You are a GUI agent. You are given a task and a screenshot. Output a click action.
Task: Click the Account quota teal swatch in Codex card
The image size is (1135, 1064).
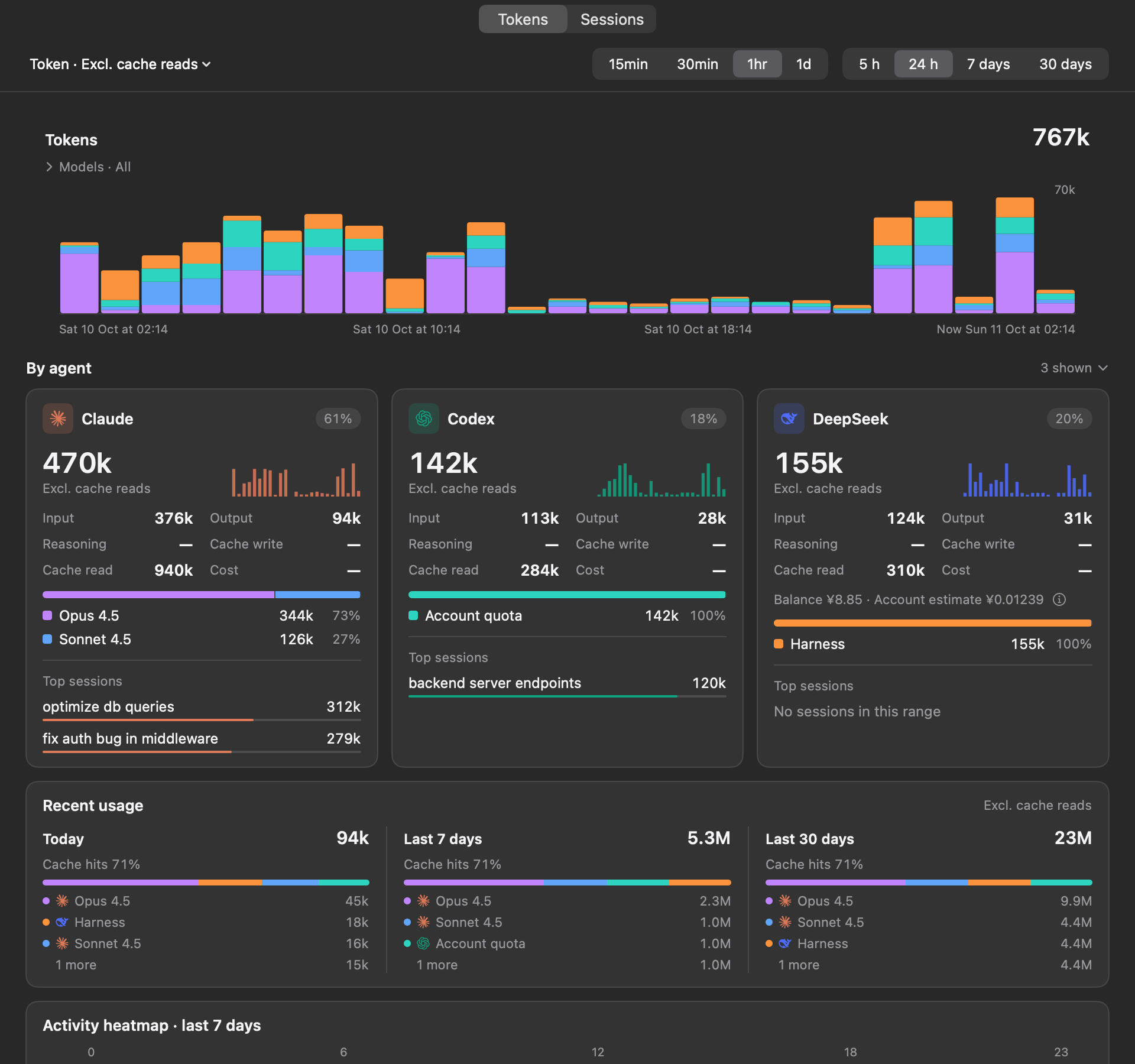(x=413, y=615)
